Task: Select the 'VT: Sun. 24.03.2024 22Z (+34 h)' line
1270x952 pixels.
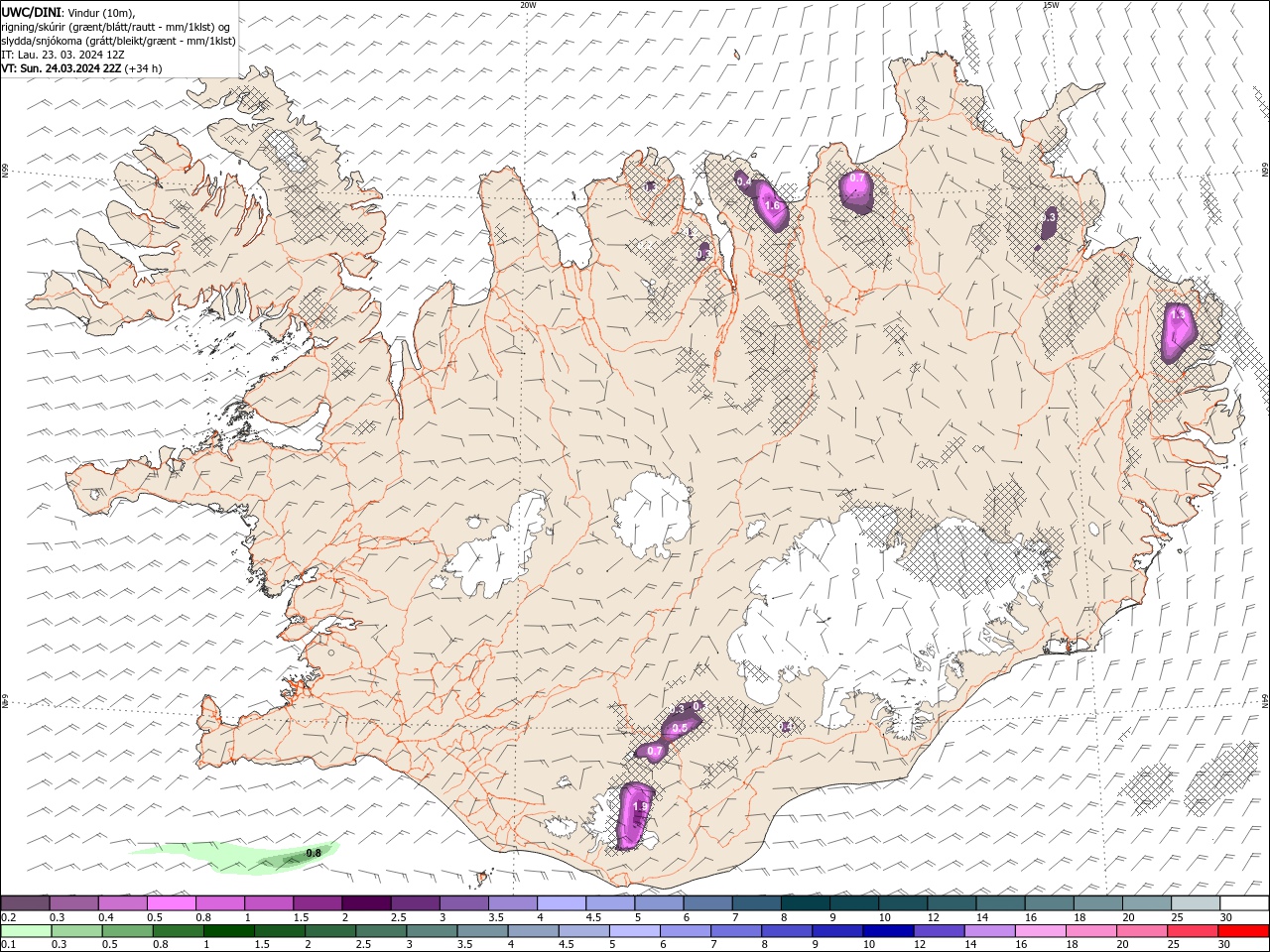Action: 81,68
